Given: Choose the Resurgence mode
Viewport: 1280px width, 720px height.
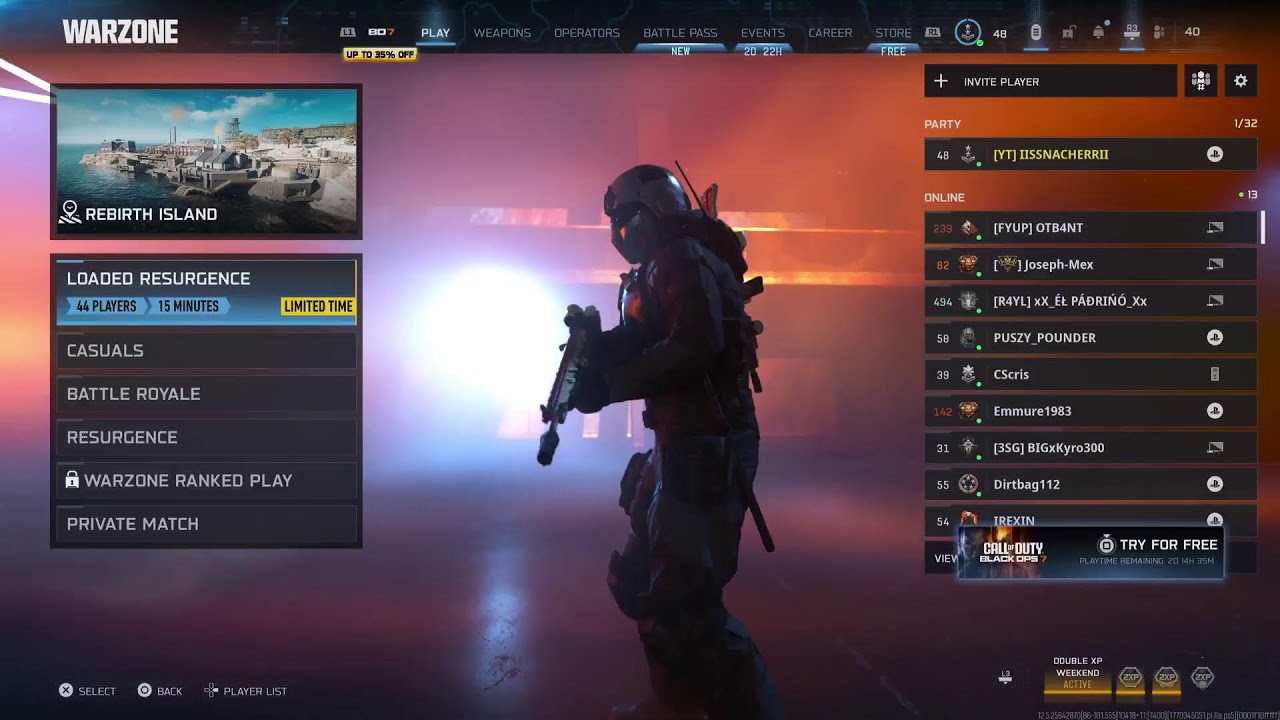Looking at the screenshot, I should (206, 437).
